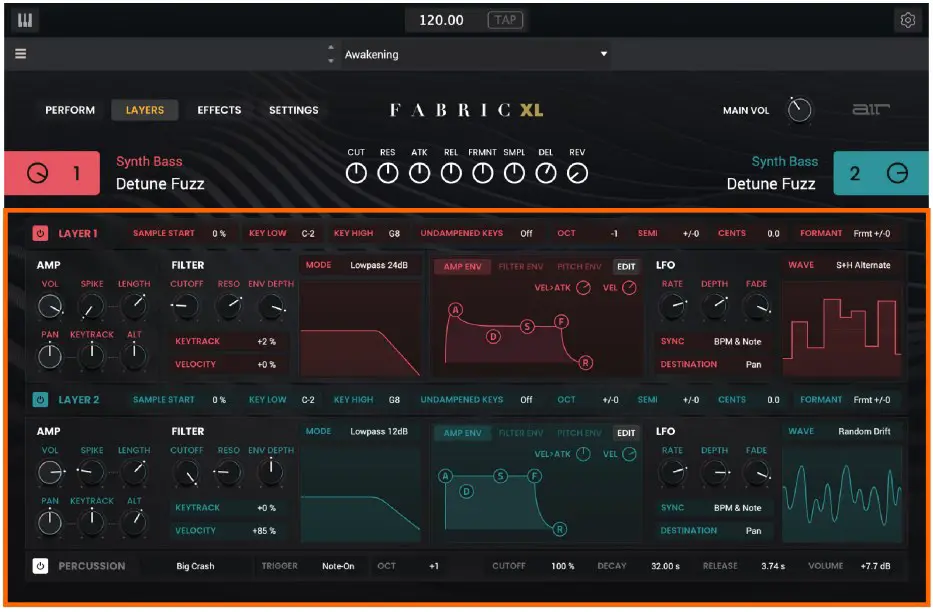This screenshot has width=933, height=612.
Task: Click the FRMNT macro knob
Action: coord(482,174)
